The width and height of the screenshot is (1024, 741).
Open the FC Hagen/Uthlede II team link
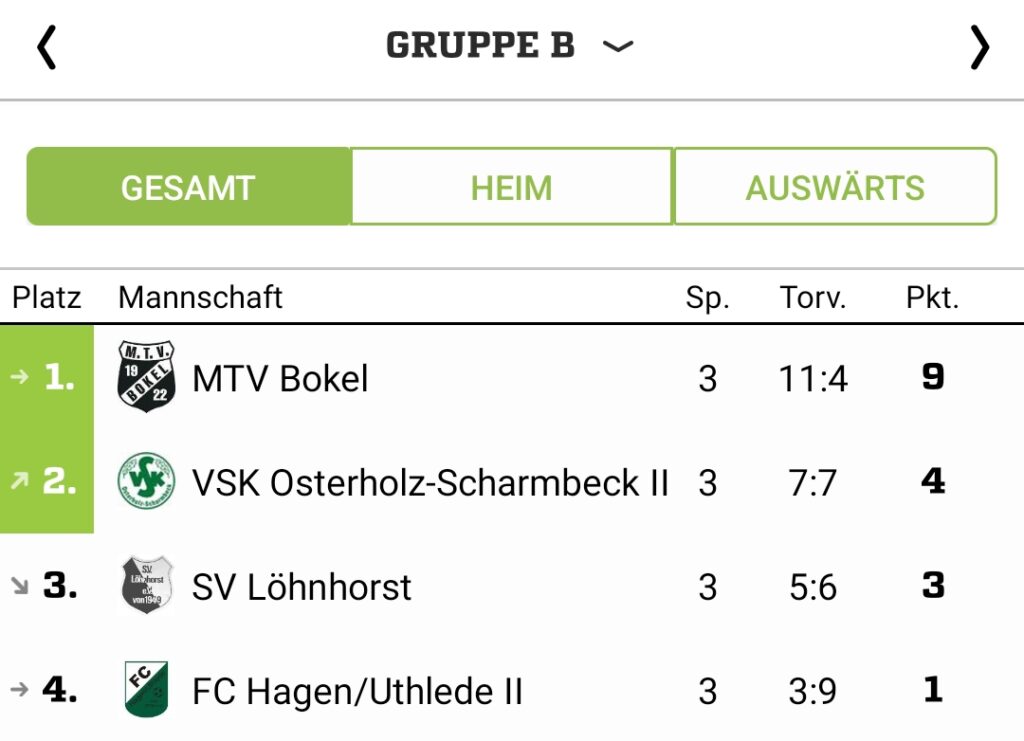357,691
